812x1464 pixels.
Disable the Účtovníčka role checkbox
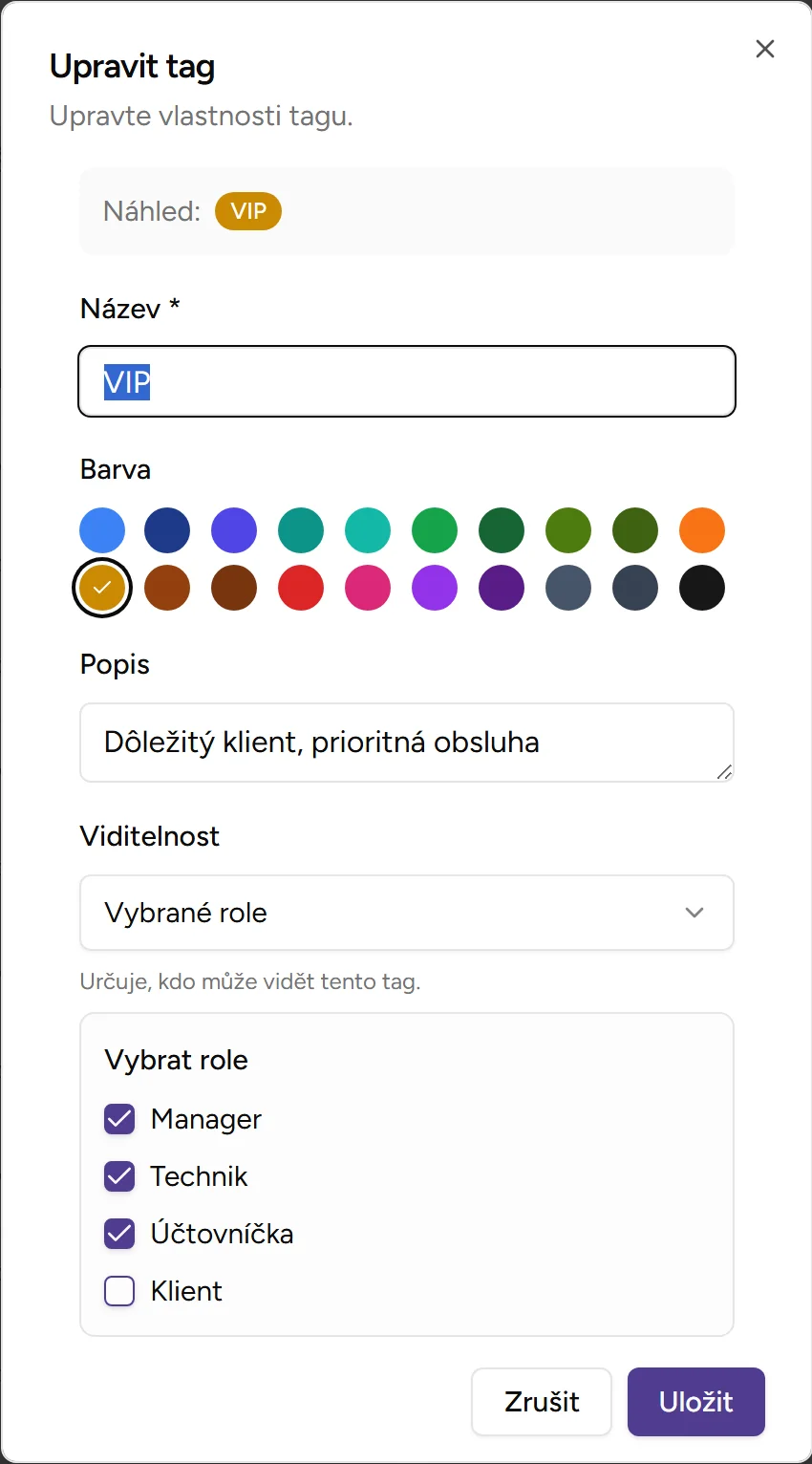click(x=119, y=1234)
